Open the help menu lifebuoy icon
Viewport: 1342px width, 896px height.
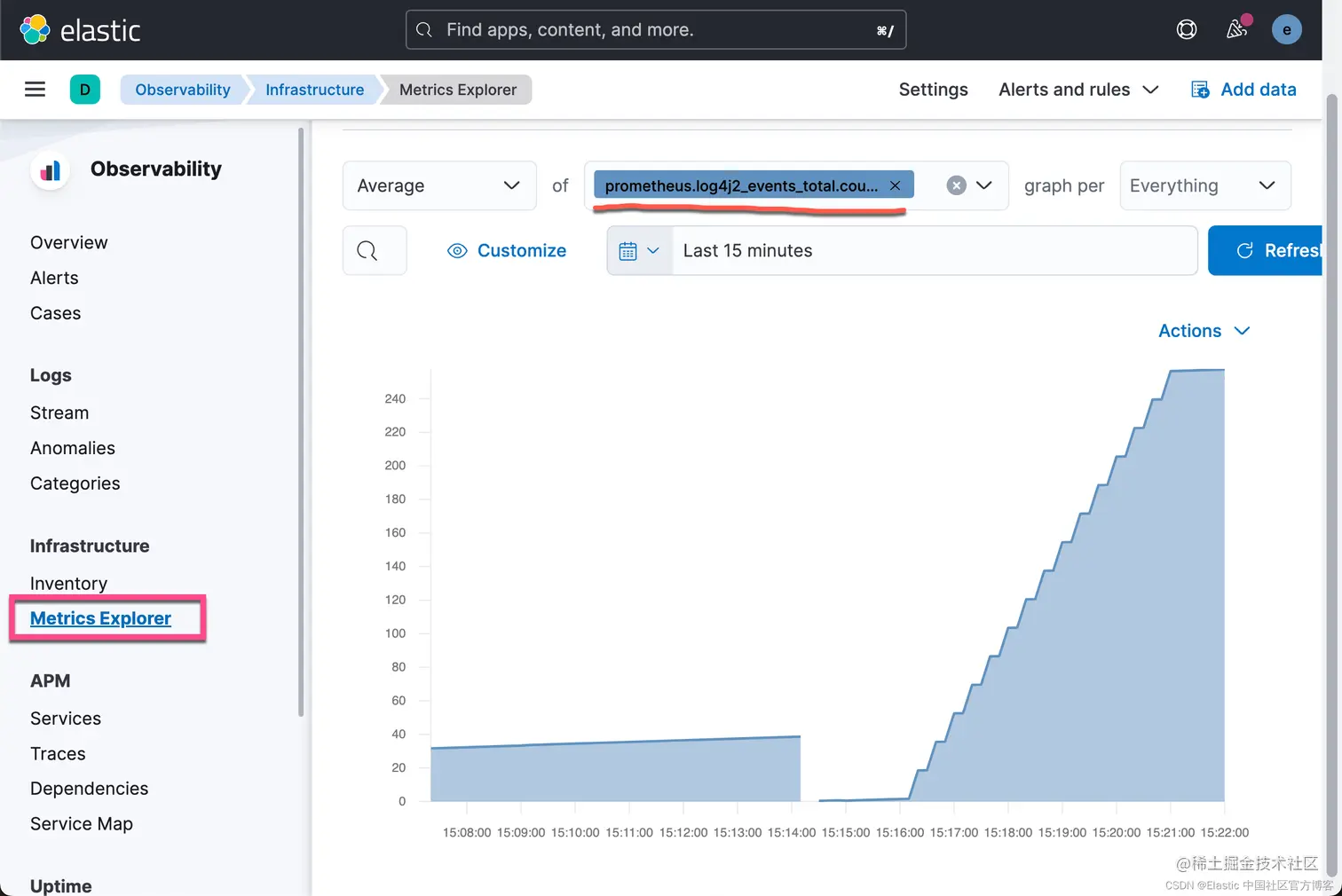1187,30
